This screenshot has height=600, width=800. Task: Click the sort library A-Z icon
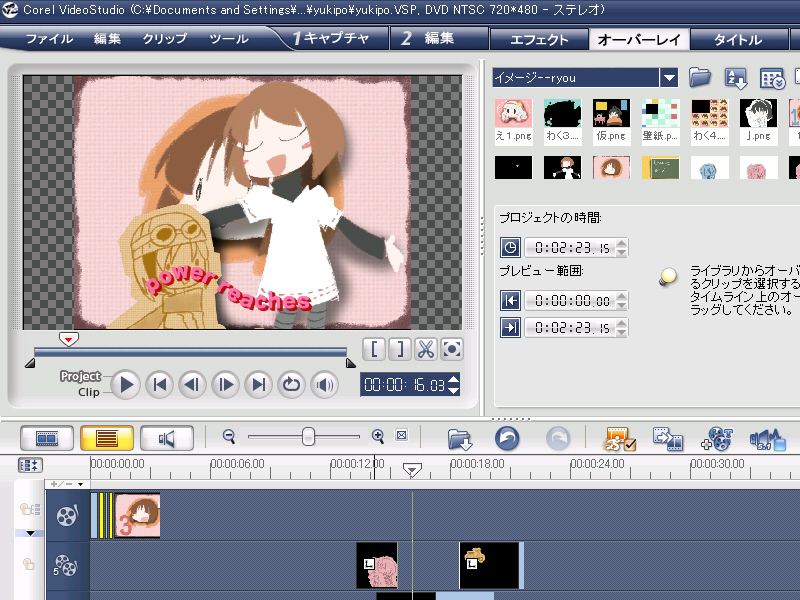pyautogui.click(x=735, y=78)
